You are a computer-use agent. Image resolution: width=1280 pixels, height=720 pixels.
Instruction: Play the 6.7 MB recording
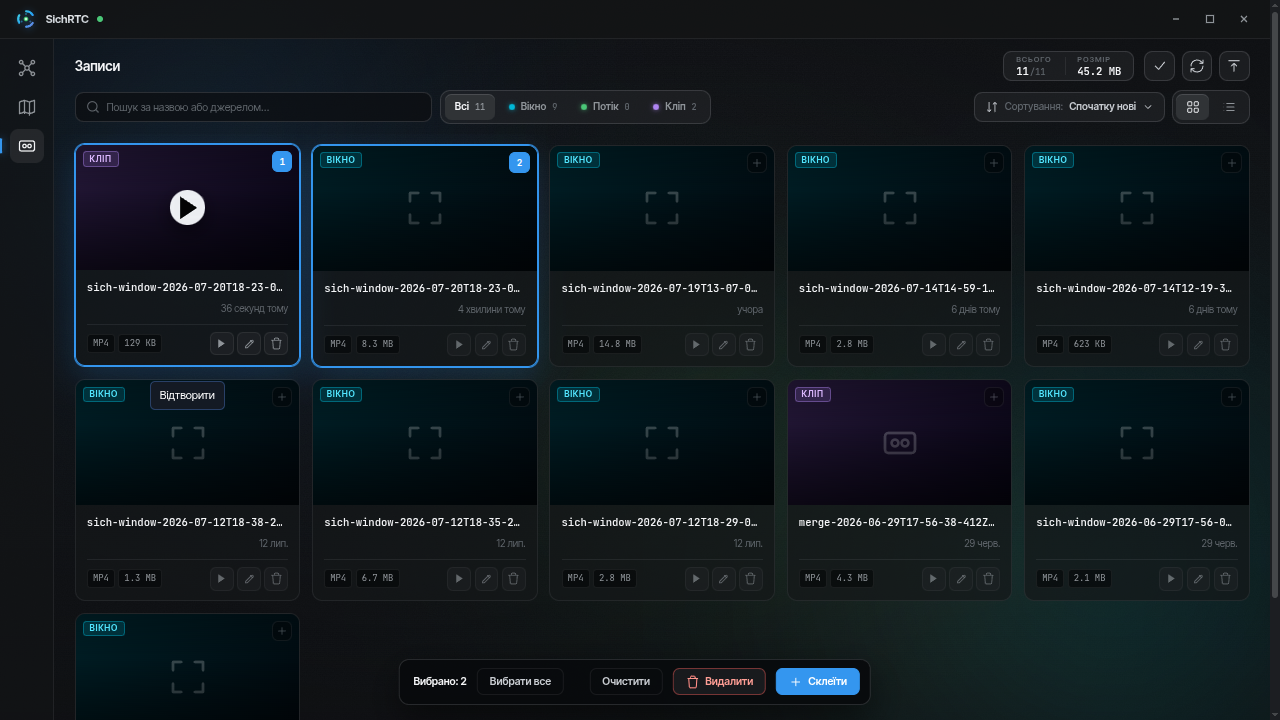[458, 578]
